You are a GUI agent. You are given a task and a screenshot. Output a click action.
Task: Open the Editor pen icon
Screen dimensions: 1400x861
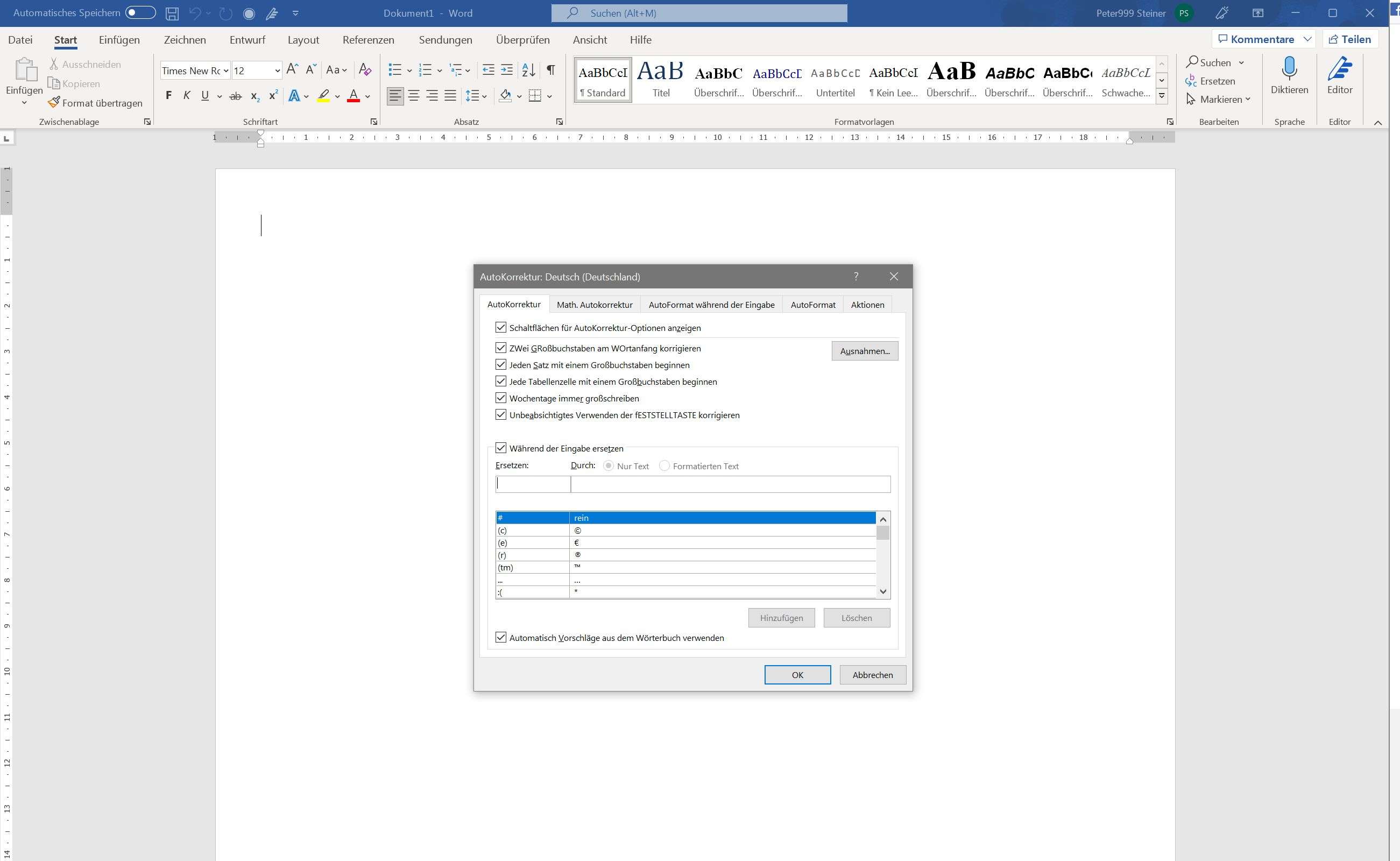pyautogui.click(x=1339, y=69)
